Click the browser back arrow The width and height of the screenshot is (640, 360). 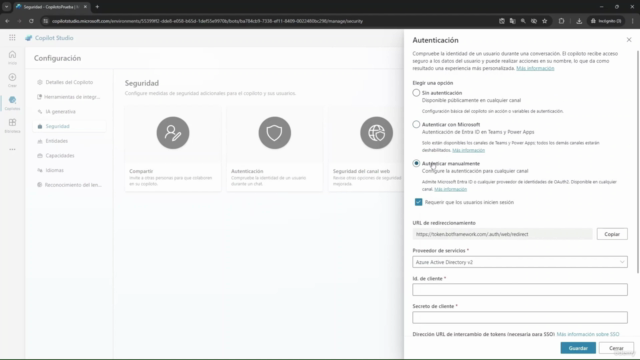point(7,21)
